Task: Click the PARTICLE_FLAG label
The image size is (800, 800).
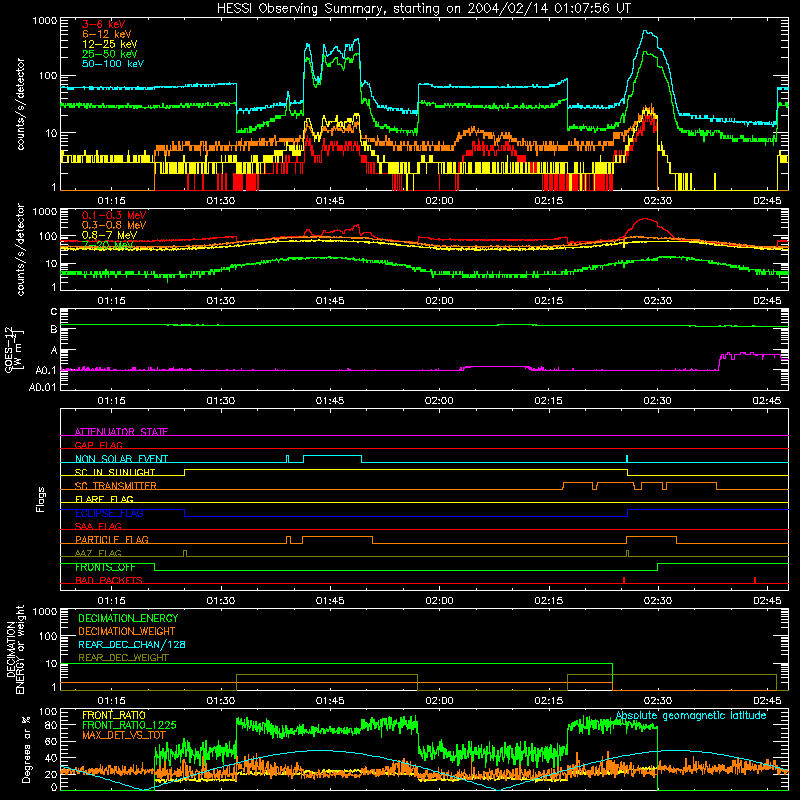Action: 112,539
